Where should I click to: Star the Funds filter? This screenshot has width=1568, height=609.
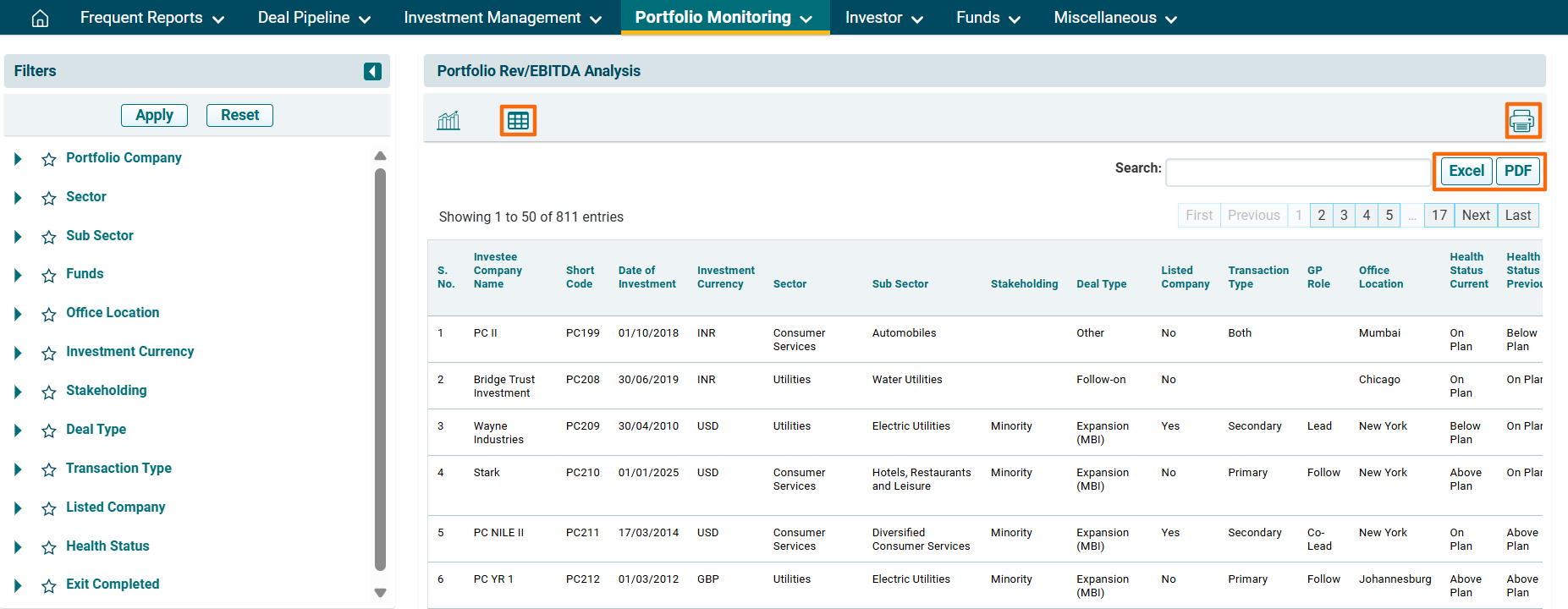point(49,275)
